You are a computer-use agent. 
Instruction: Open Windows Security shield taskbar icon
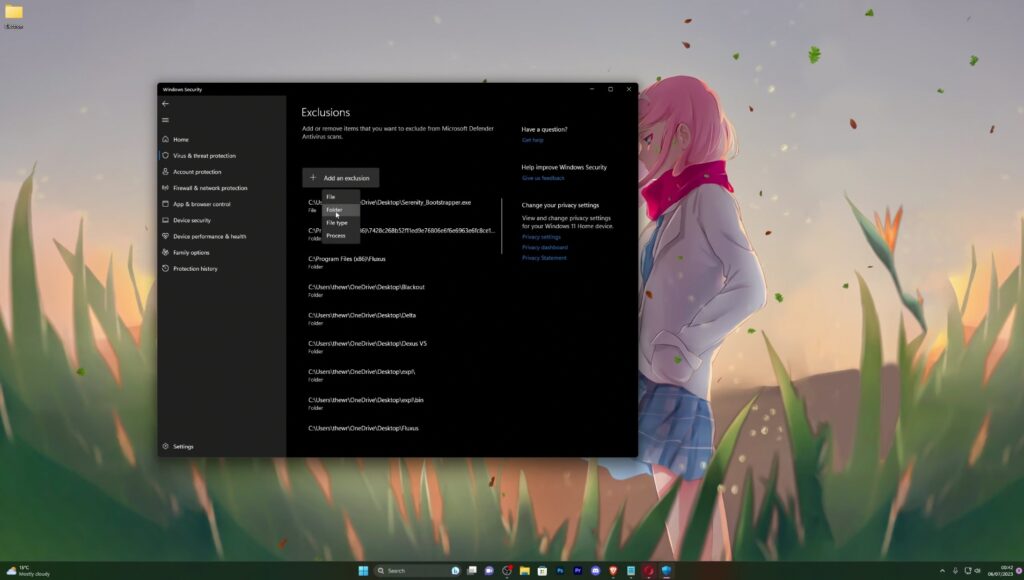pyautogui.click(x=666, y=571)
